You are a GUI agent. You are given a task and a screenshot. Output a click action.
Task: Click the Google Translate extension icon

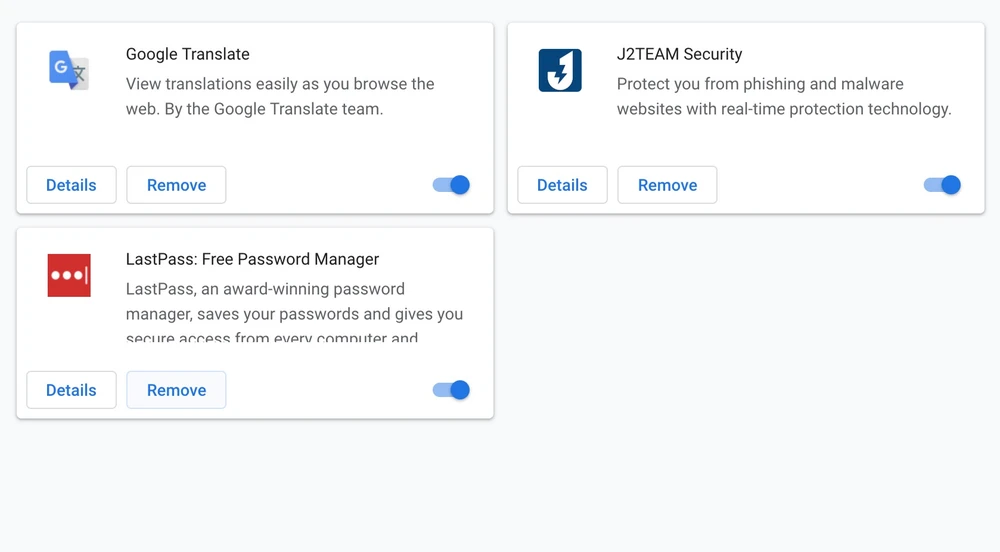[69, 70]
